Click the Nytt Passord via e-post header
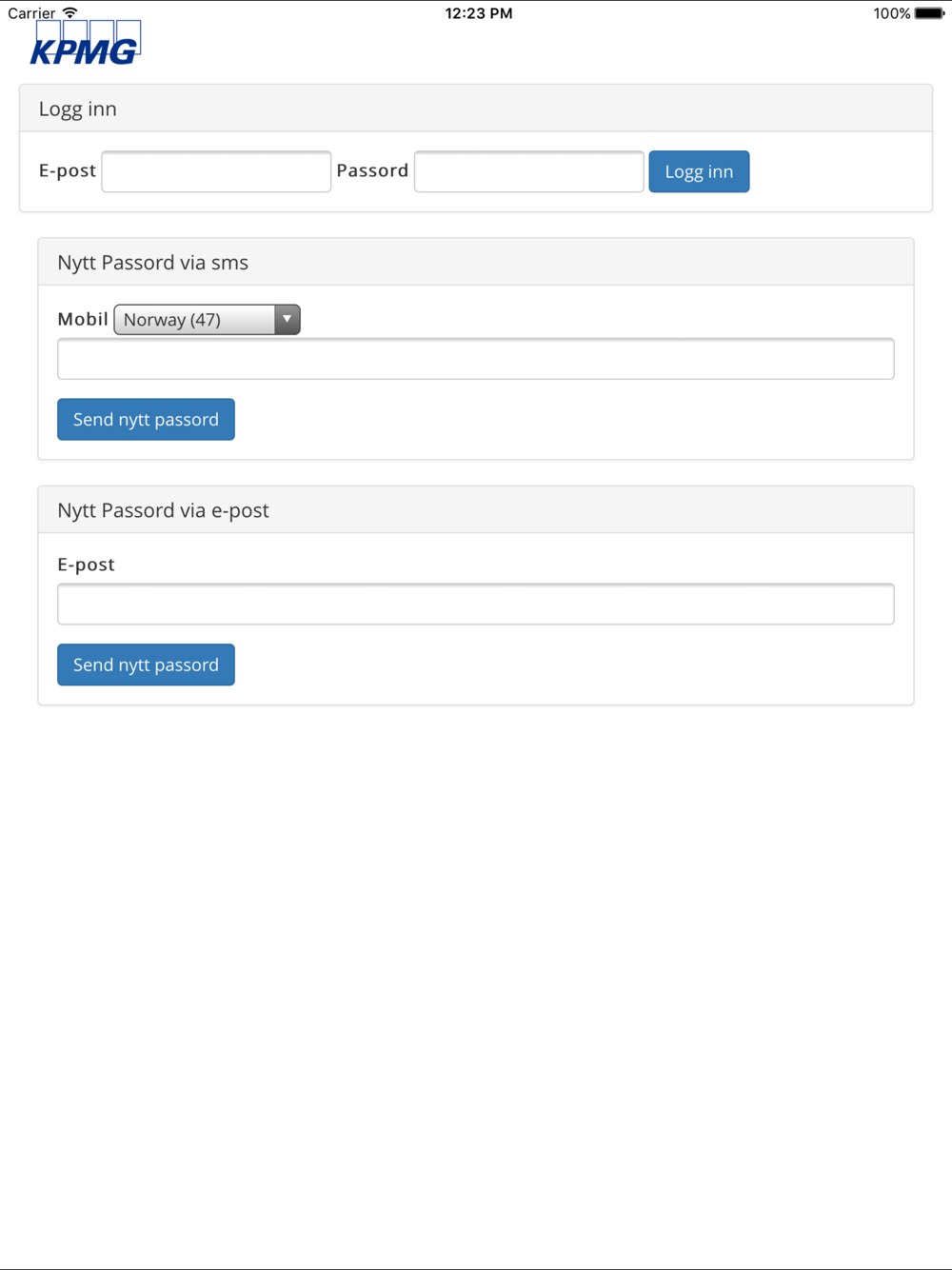 (x=476, y=510)
